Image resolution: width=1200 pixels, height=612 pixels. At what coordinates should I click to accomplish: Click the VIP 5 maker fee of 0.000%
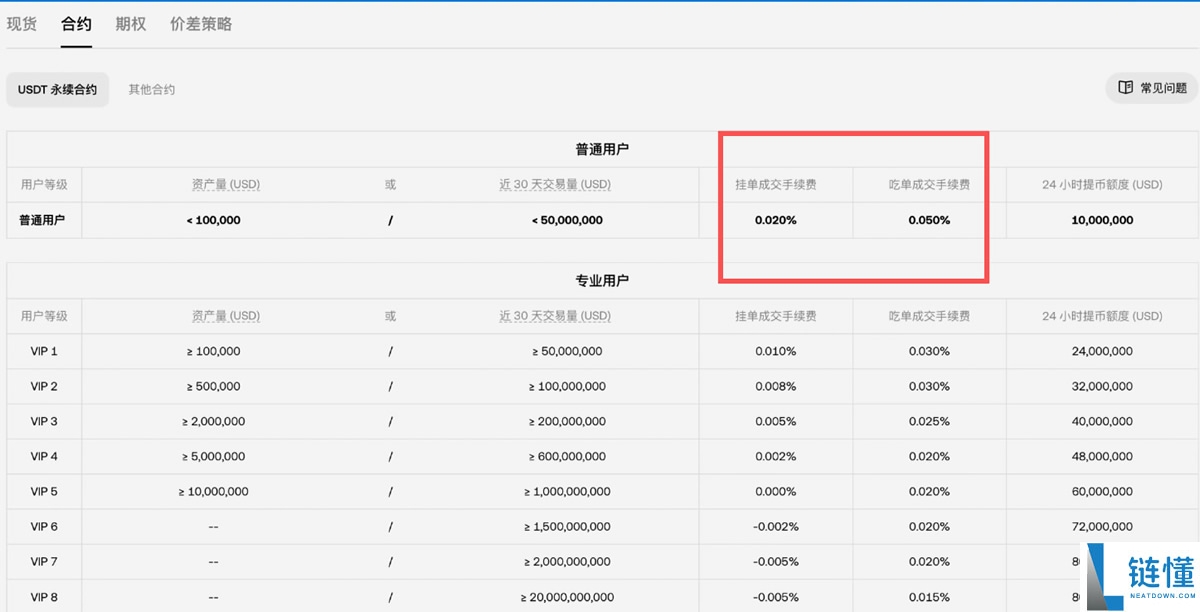775,491
